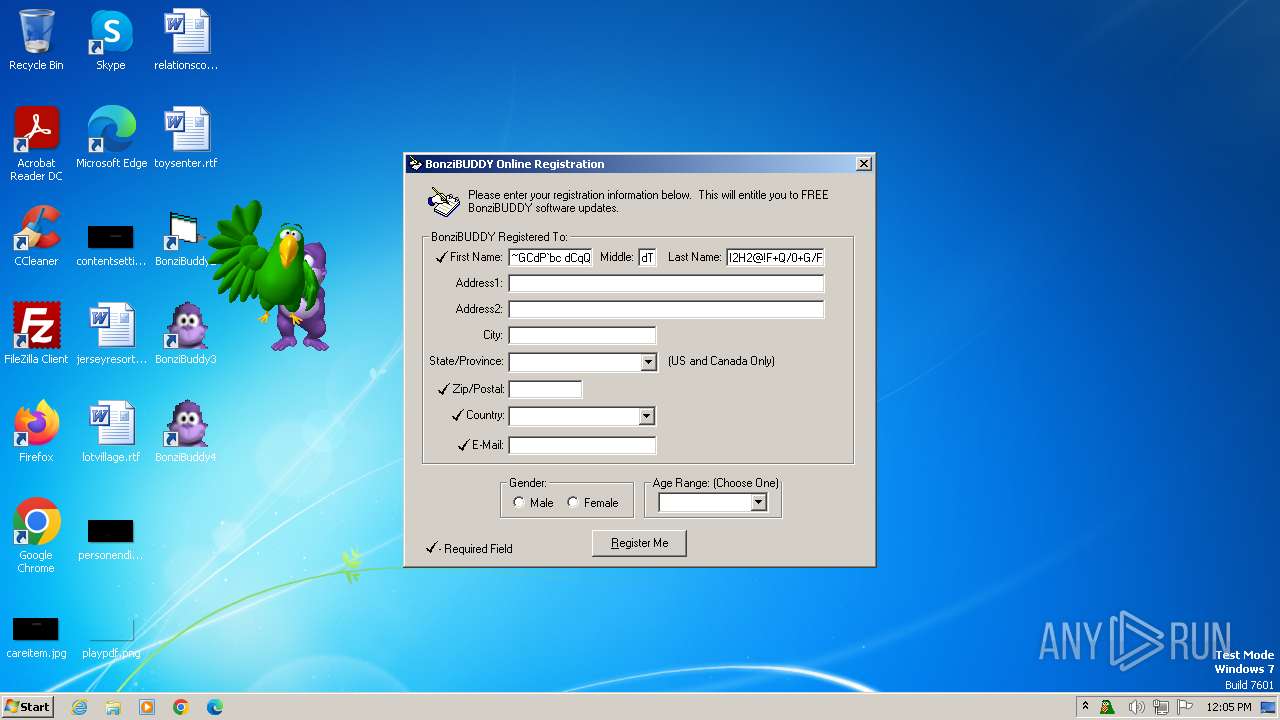Close the BonziBUDDY Online Registration dialog
Screen dimensions: 1280x720
tap(864, 164)
